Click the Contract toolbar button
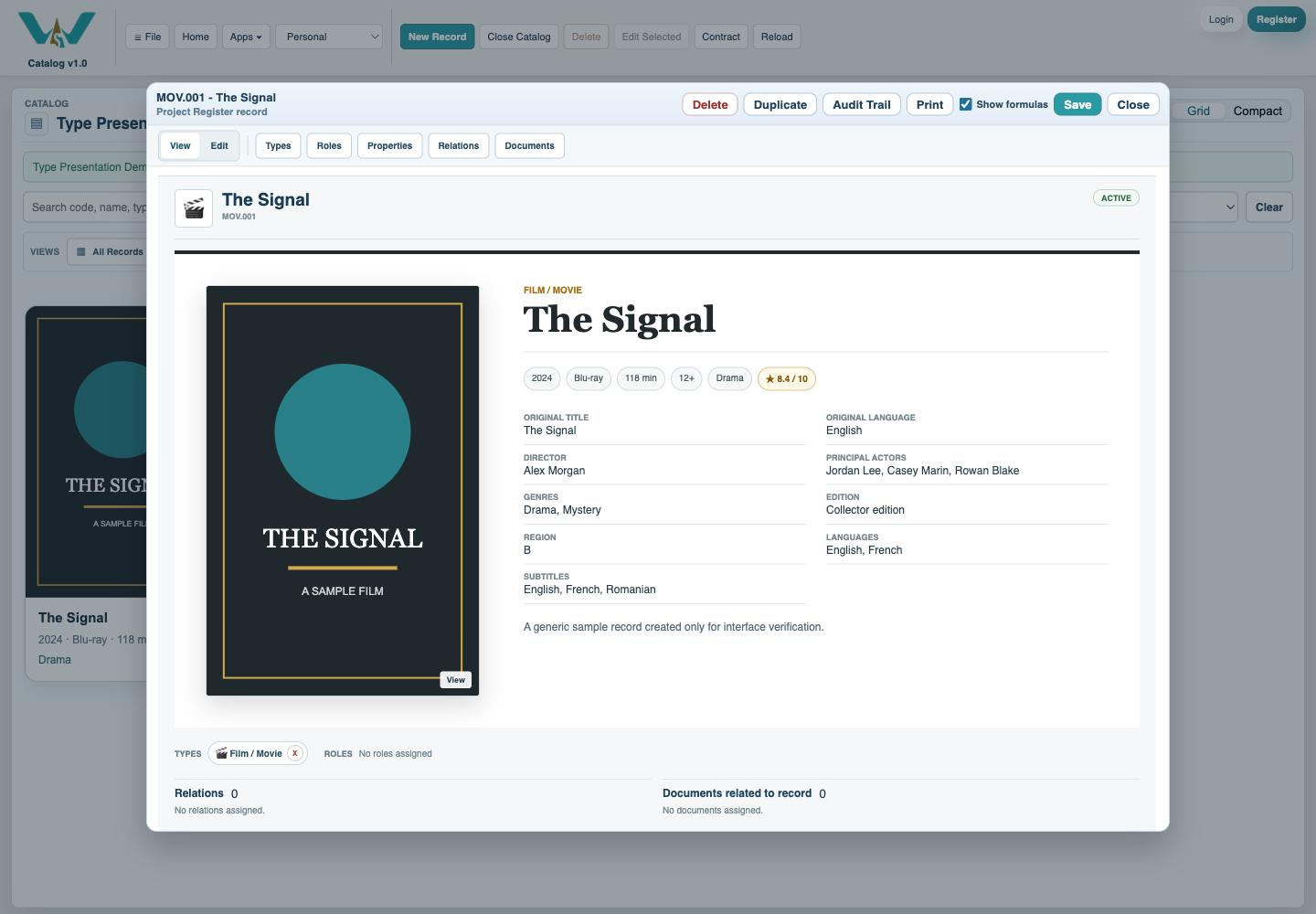The image size is (1316, 914). click(x=721, y=37)
